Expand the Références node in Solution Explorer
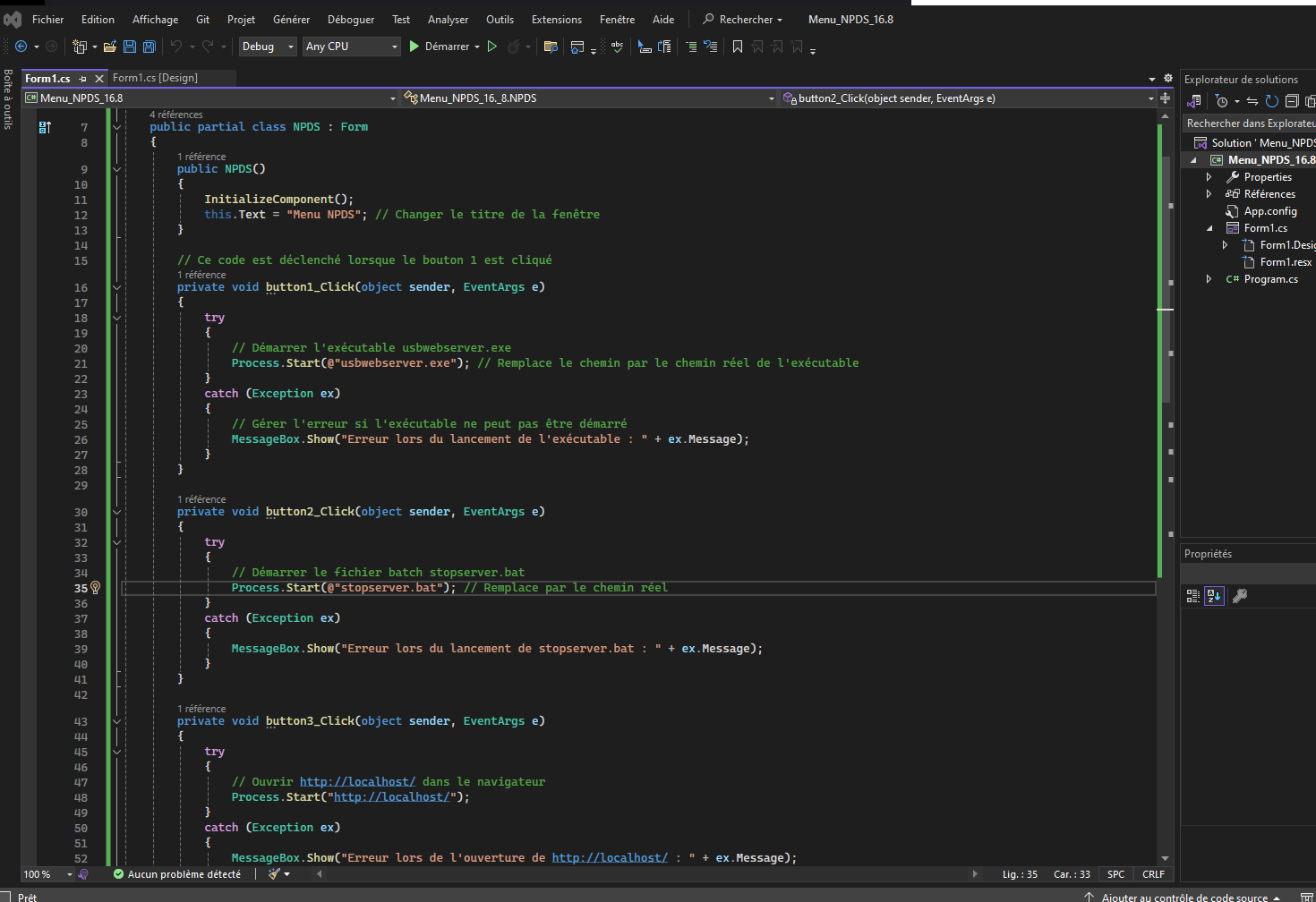The image size is (1316, 902). point(1209,194)
